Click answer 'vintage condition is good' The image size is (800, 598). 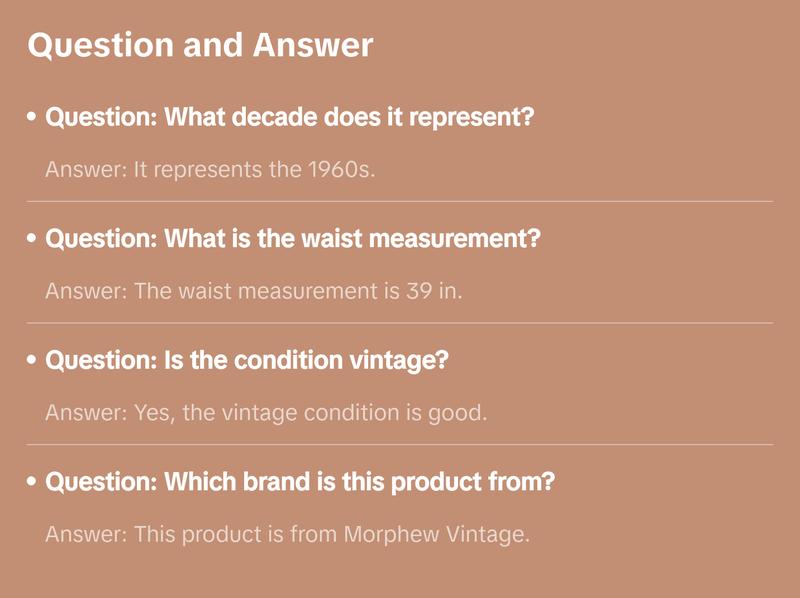(x=266, y=413)
